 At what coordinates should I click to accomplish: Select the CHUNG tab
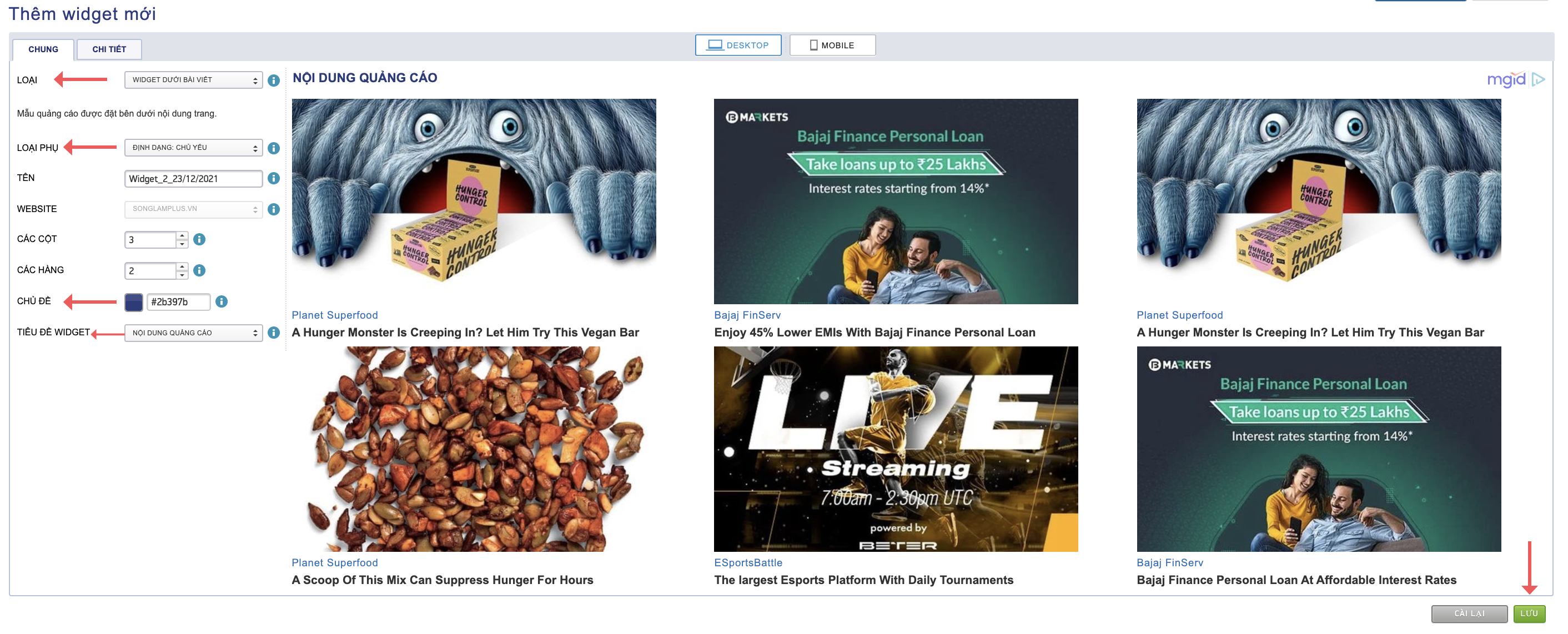(x=43, y=49)
